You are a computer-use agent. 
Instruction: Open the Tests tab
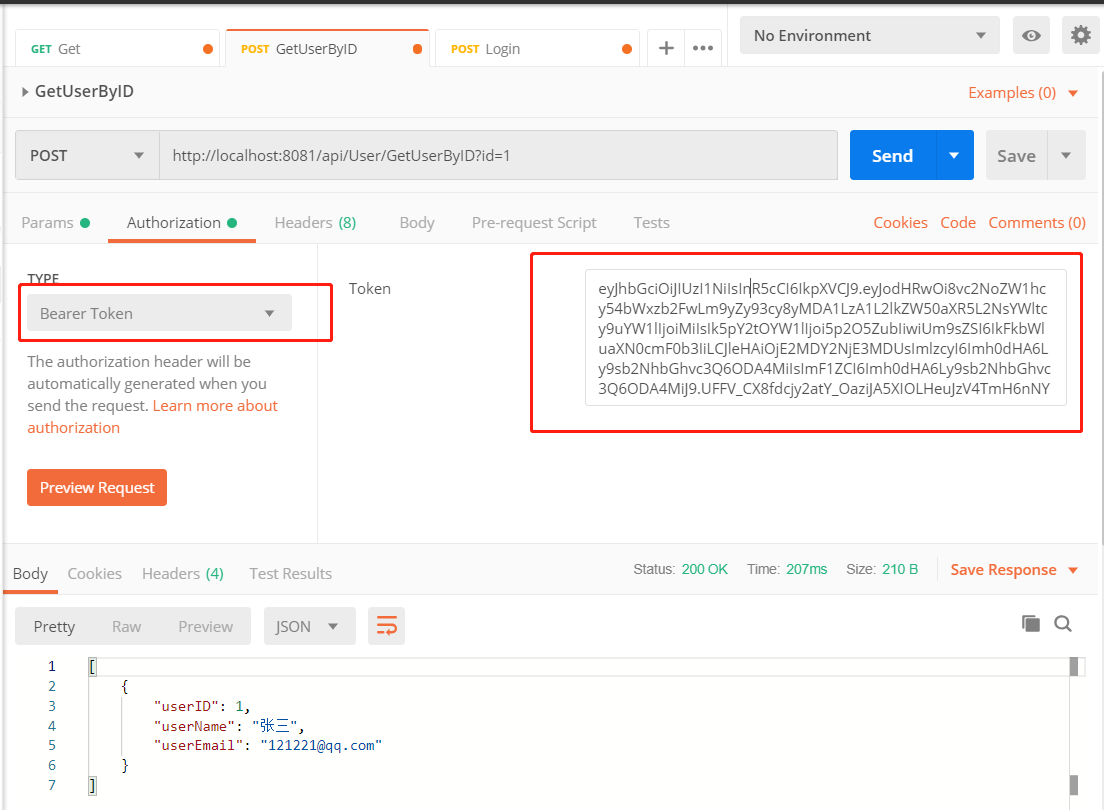pos(651,223)
